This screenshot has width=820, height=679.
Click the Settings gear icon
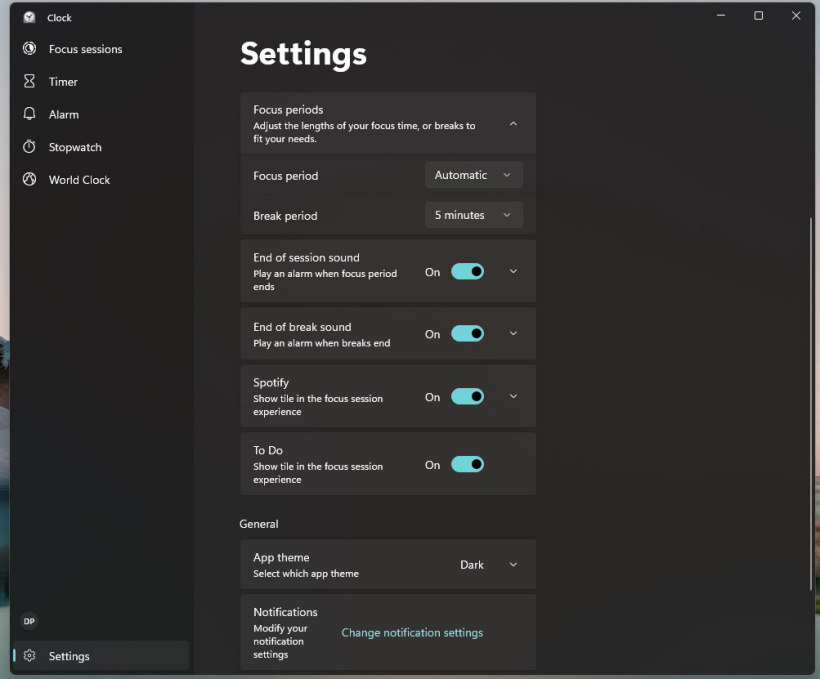click(28, 655)
